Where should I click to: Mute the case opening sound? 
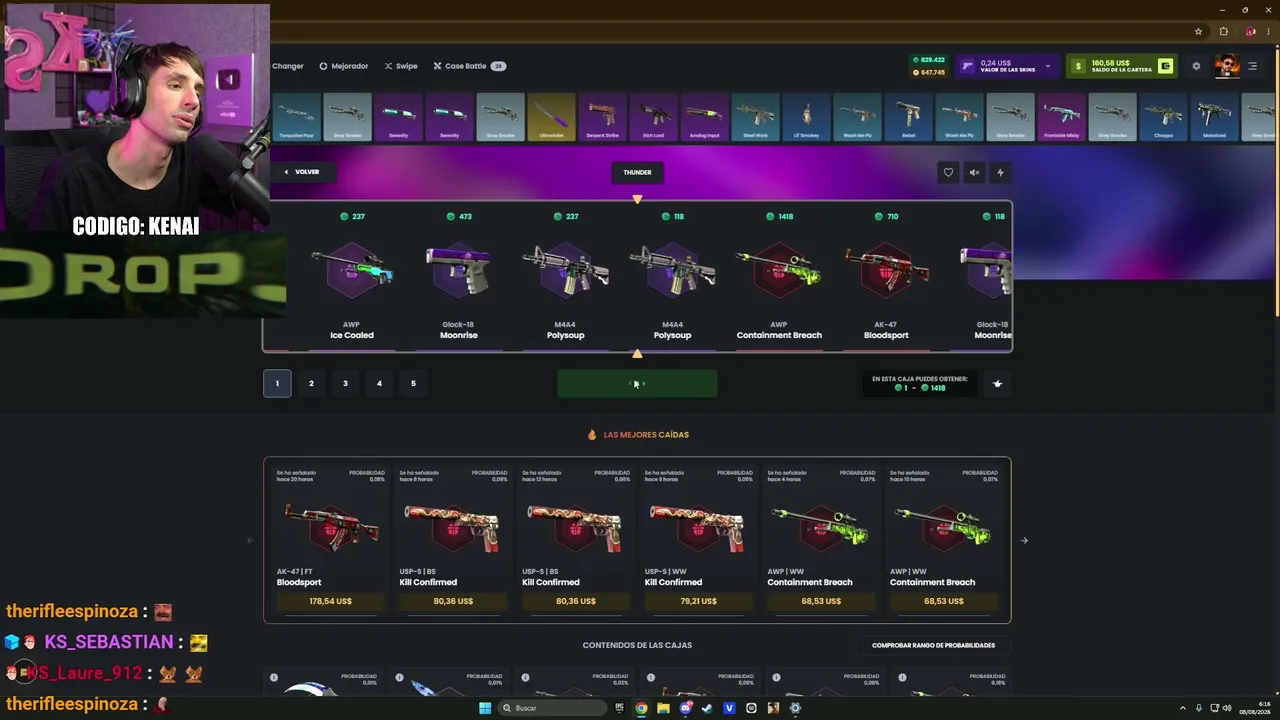pos(974,172)
